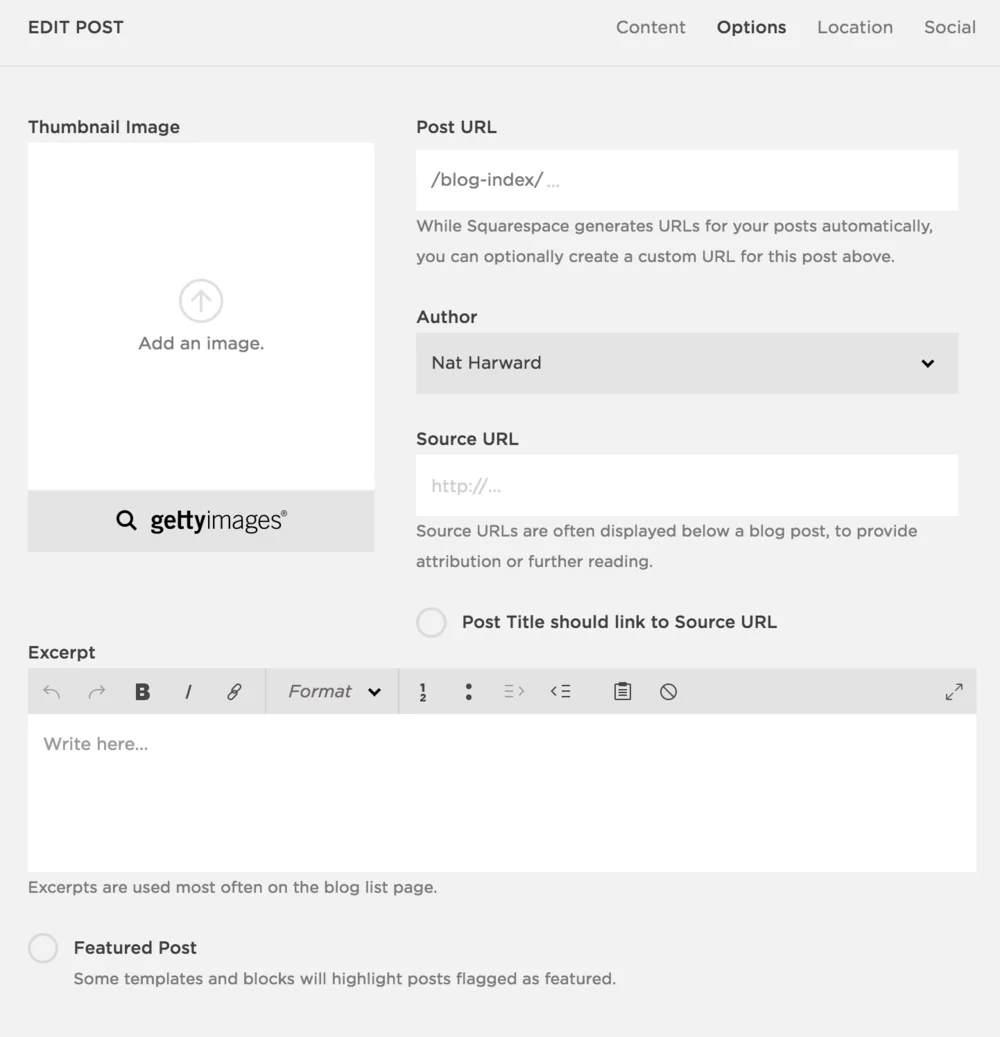Viewport: 1000px width, 1037px height.
Task: Enable Post Title should link to Source URL
Action: click(431, 622)
